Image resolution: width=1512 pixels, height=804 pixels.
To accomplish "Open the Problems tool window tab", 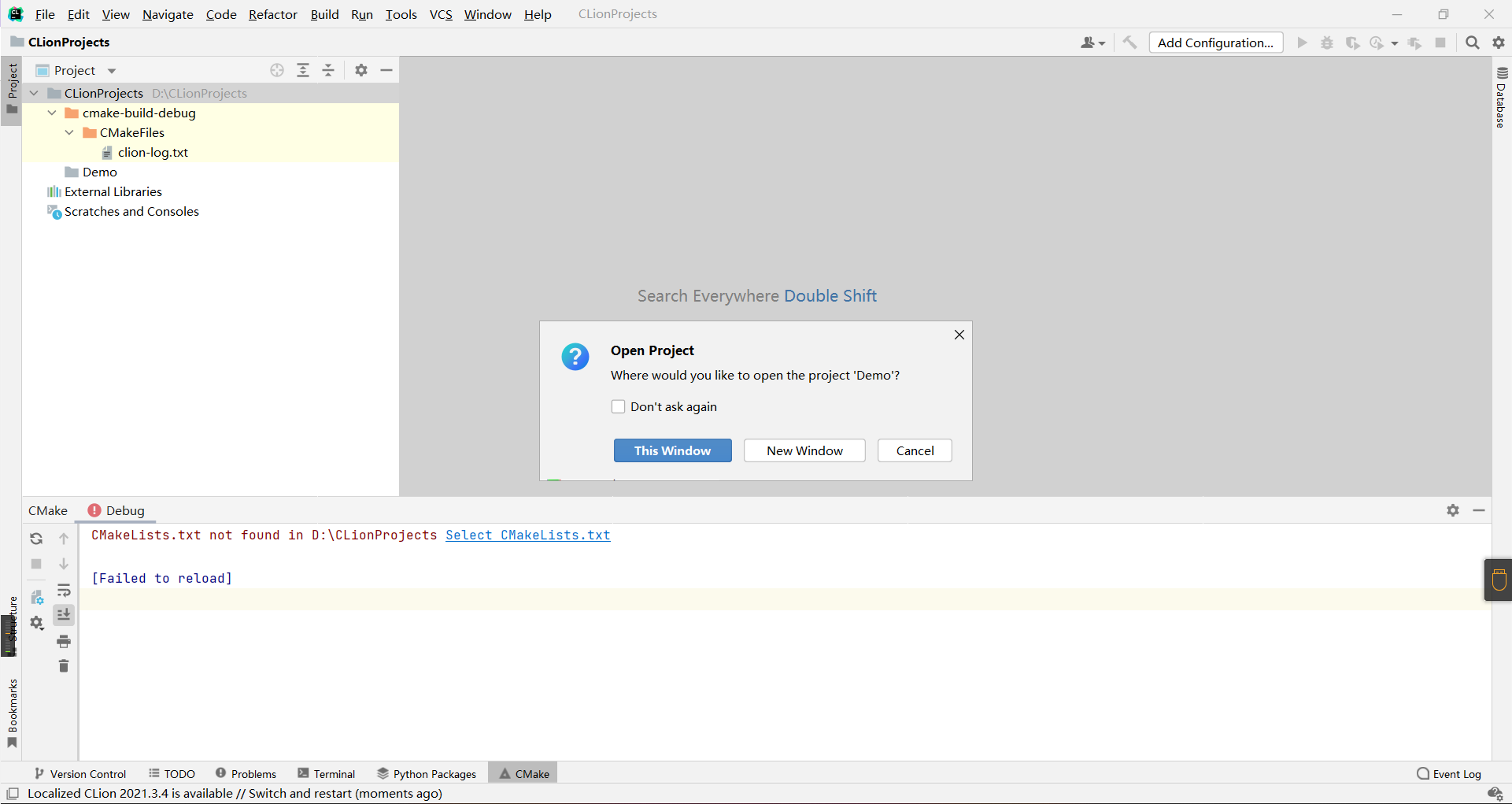I will click(x=246, y=774).
